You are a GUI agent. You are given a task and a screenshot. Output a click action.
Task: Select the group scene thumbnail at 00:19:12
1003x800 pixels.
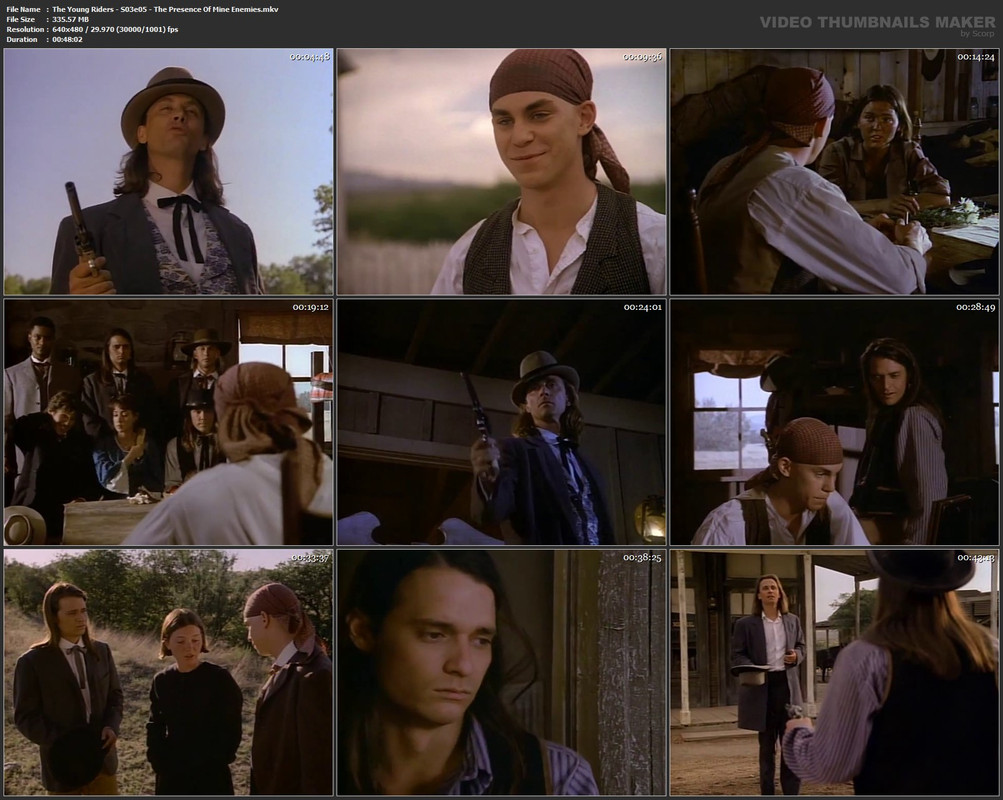coord(169,422)
